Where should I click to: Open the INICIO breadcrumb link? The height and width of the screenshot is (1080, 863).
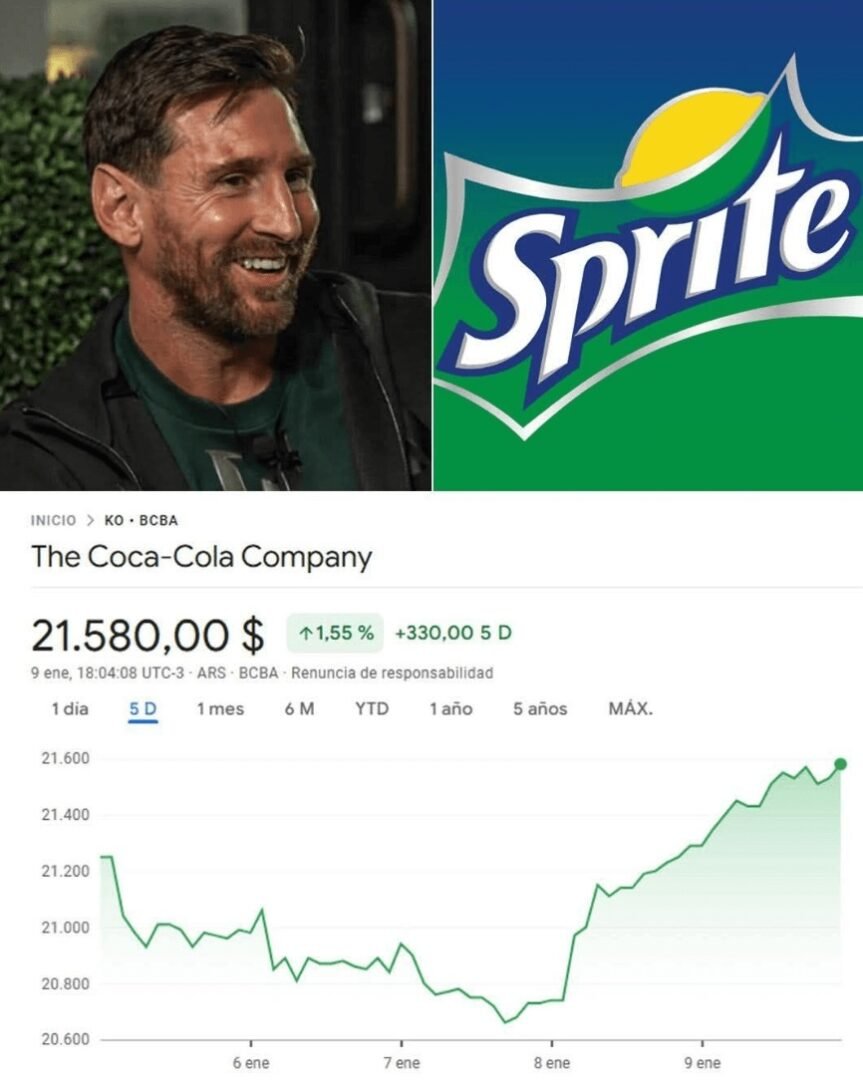(53, 521)
